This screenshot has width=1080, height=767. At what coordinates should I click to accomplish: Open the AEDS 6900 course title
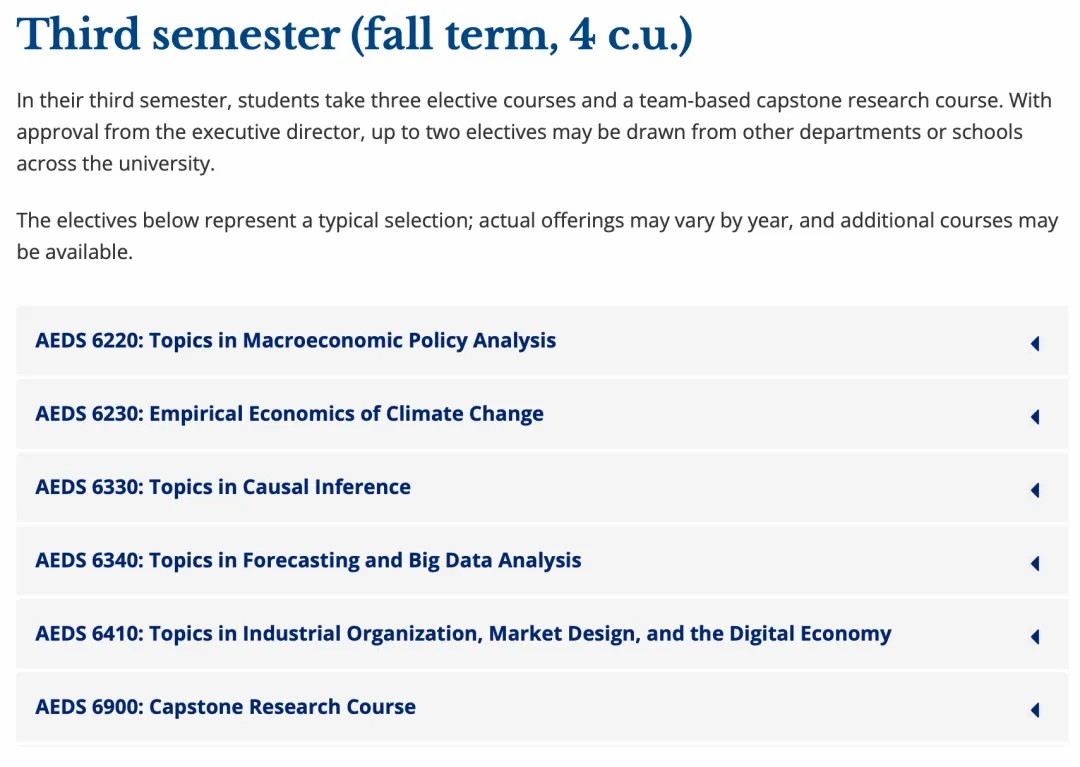click(x=225, y=707)
